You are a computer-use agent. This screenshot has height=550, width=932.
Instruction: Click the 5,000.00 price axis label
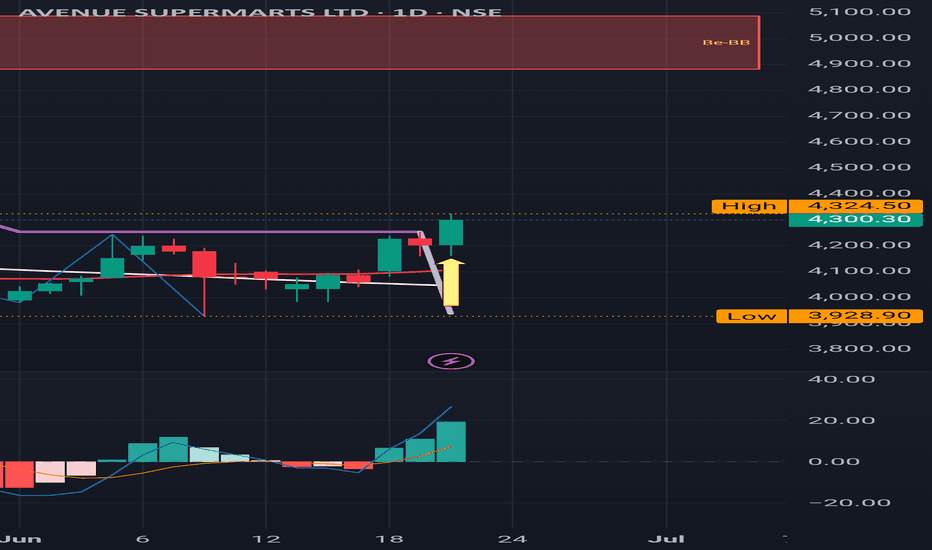859,37
